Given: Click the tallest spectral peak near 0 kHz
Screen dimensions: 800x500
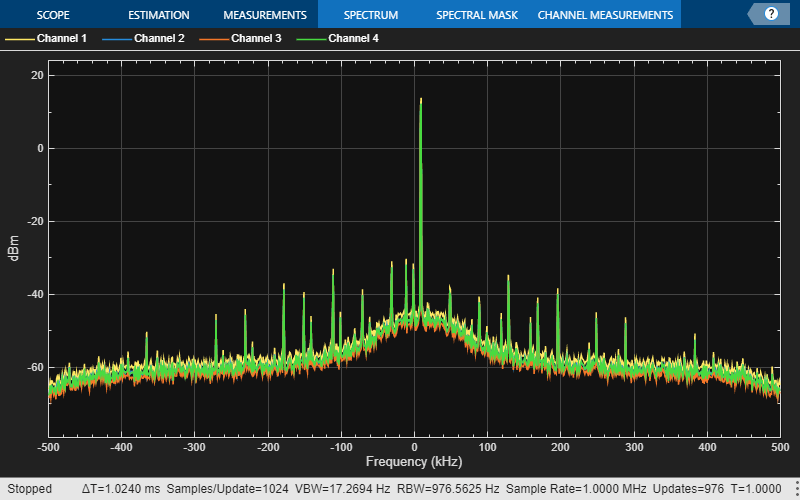Looking at the screenshot, I should tap(421, 101).
